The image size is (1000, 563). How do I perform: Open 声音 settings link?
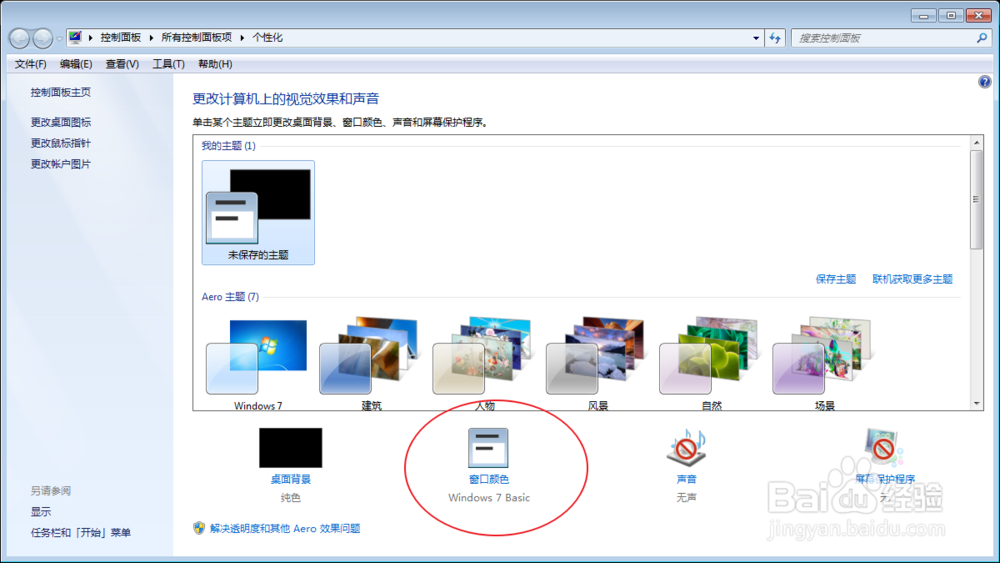[x=686, y=479]
